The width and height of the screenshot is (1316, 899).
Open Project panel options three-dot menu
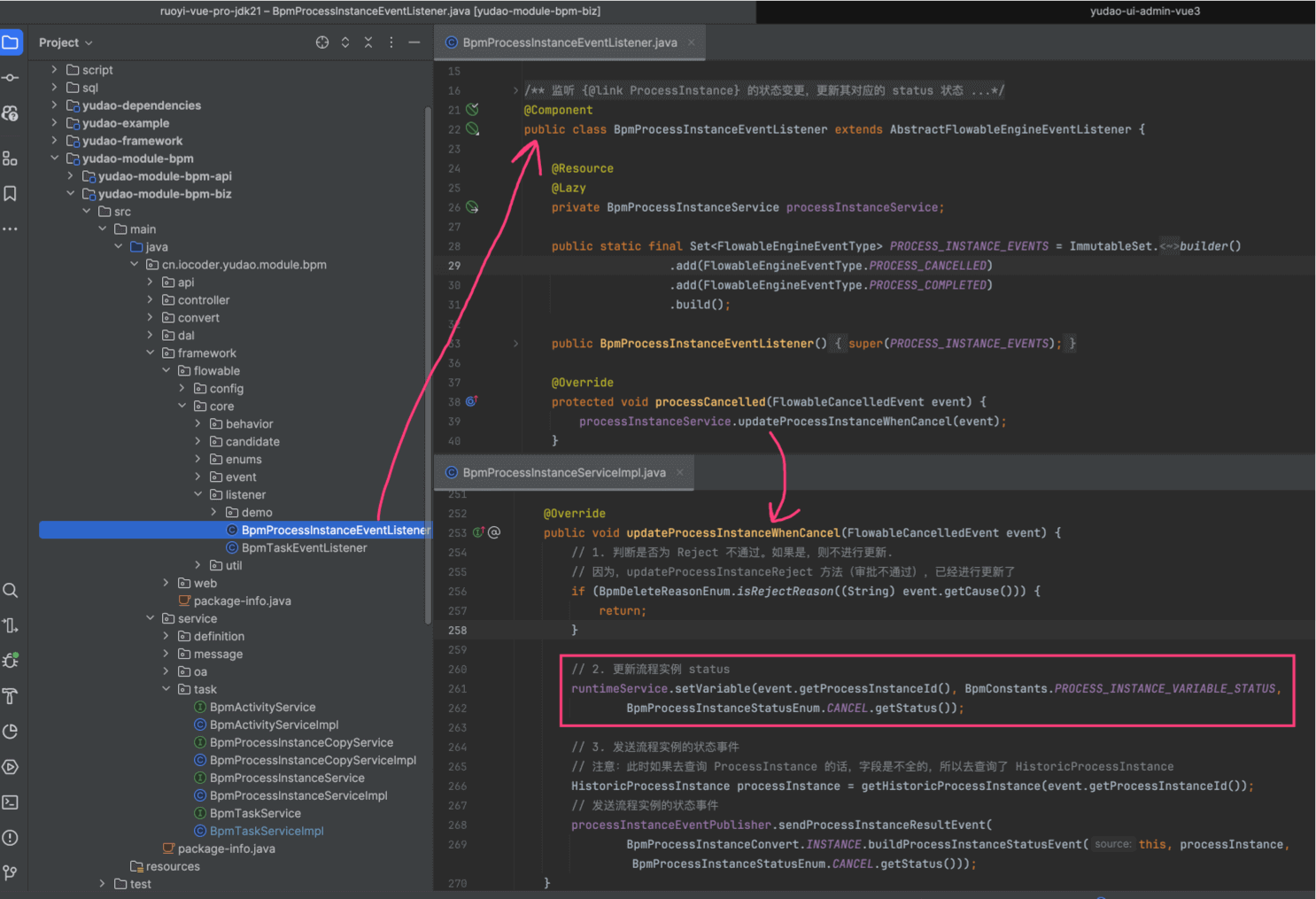point(391,43)
